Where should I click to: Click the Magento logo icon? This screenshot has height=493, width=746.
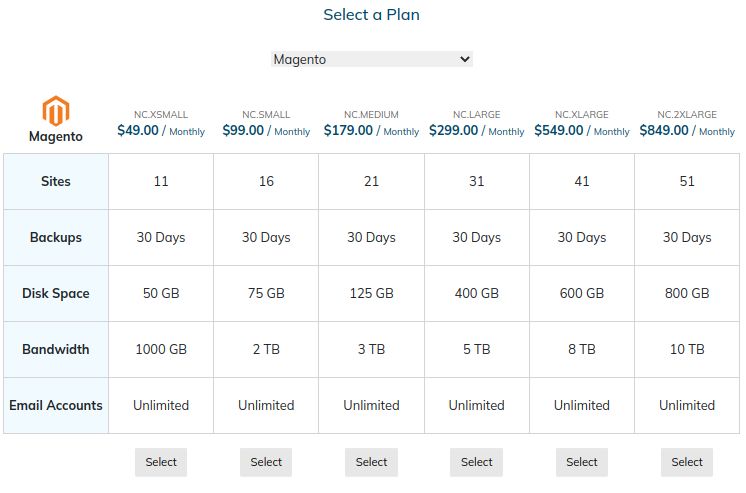(56, 110)
